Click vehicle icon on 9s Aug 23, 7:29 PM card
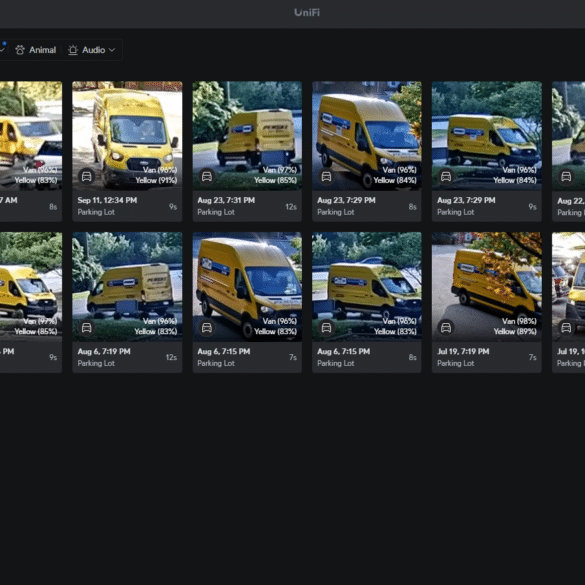This screenshot has height=585, width=585. point(446,176)
